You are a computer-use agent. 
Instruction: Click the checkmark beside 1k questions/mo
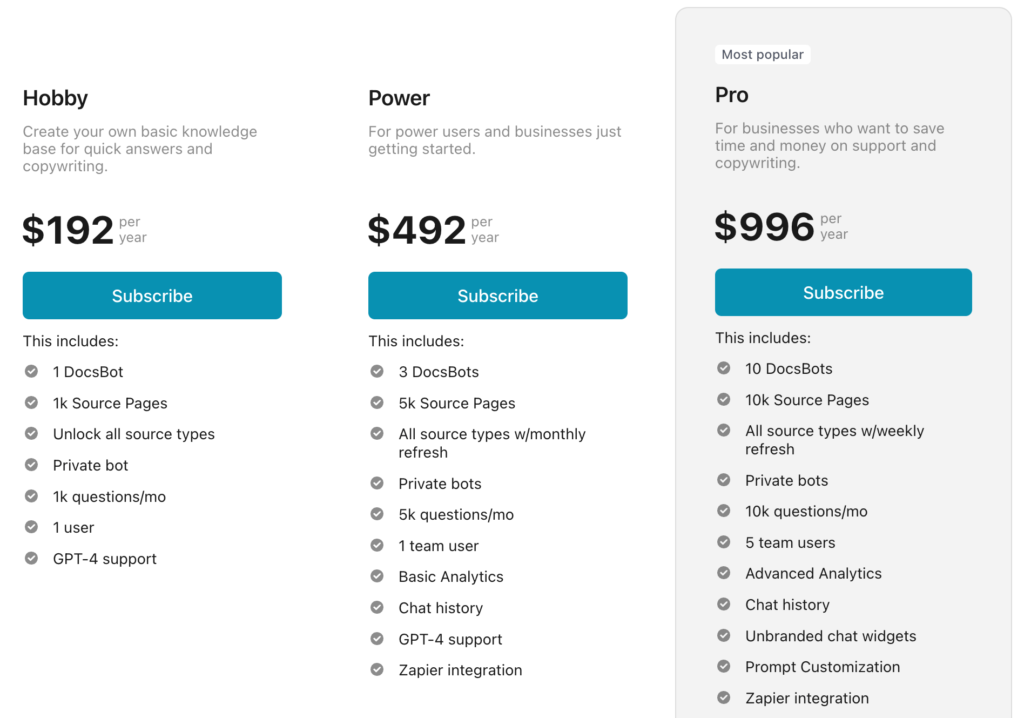(31, 496)
